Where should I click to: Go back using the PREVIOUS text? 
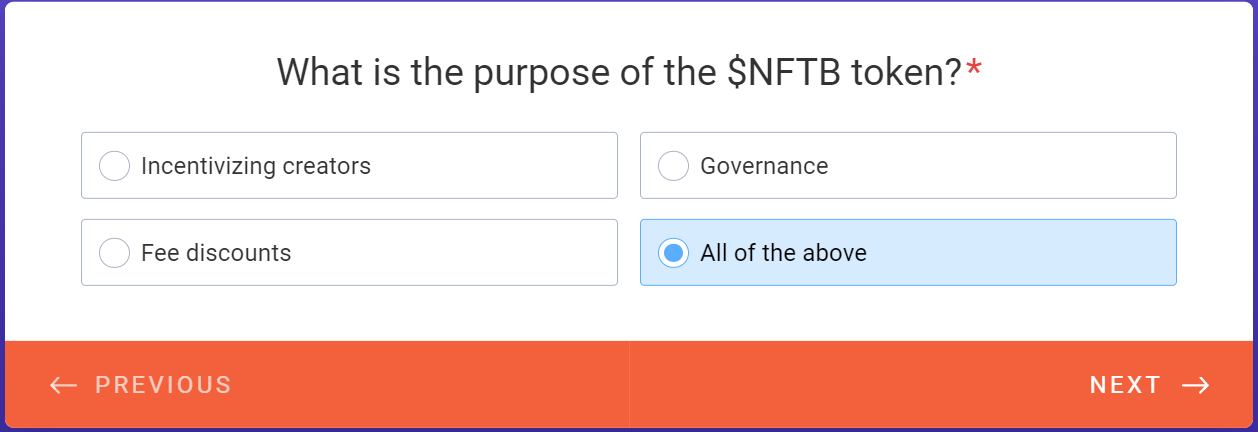[163, 386]
